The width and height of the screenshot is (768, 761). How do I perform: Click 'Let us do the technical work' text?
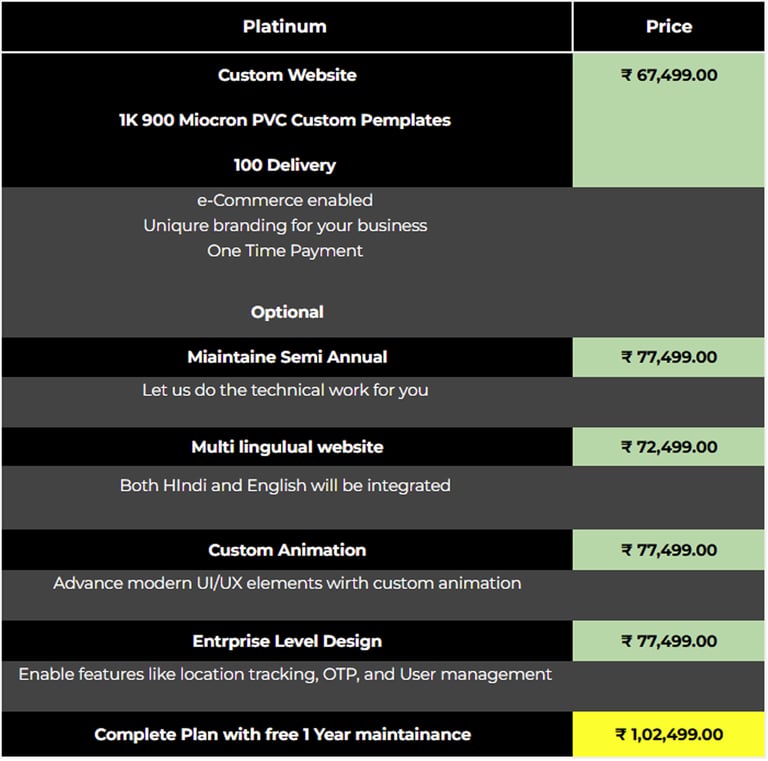coord(285,390)
